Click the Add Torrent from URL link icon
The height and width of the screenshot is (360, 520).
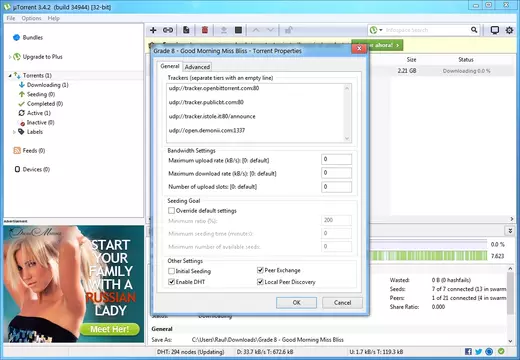pyautogui.click(x=168, y=30)
